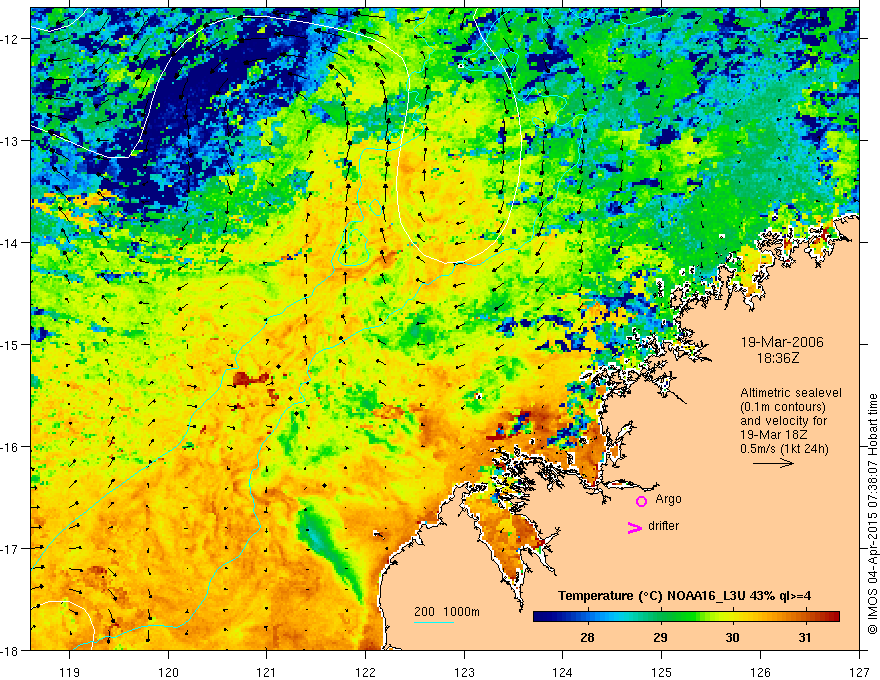Click the '120' longitude axis label
The height and width of the screenshot is (680, 880).
coord(168,672)
